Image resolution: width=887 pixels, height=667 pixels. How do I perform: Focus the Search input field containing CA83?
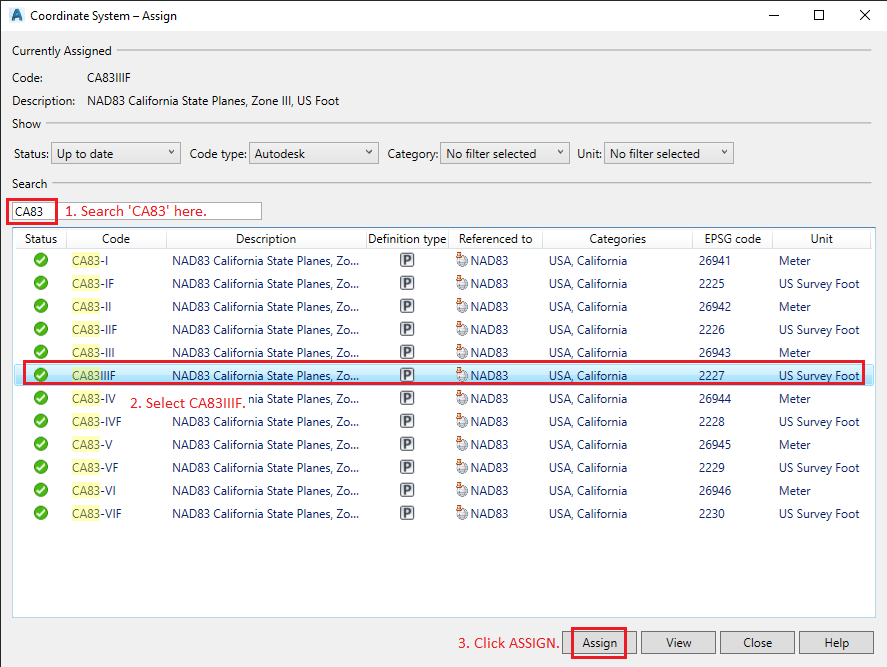[137, 211]
